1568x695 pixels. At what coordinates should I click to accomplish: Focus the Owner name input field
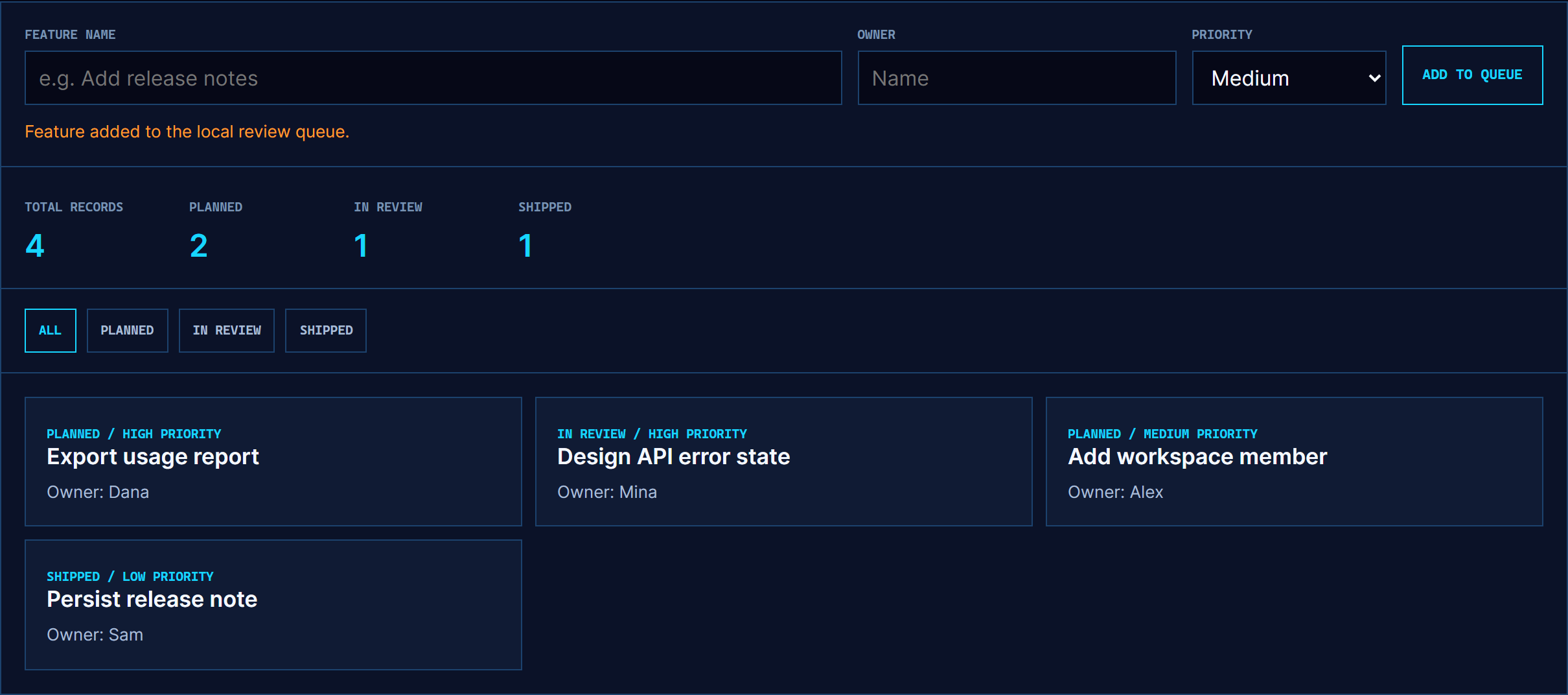(1017, 78)
